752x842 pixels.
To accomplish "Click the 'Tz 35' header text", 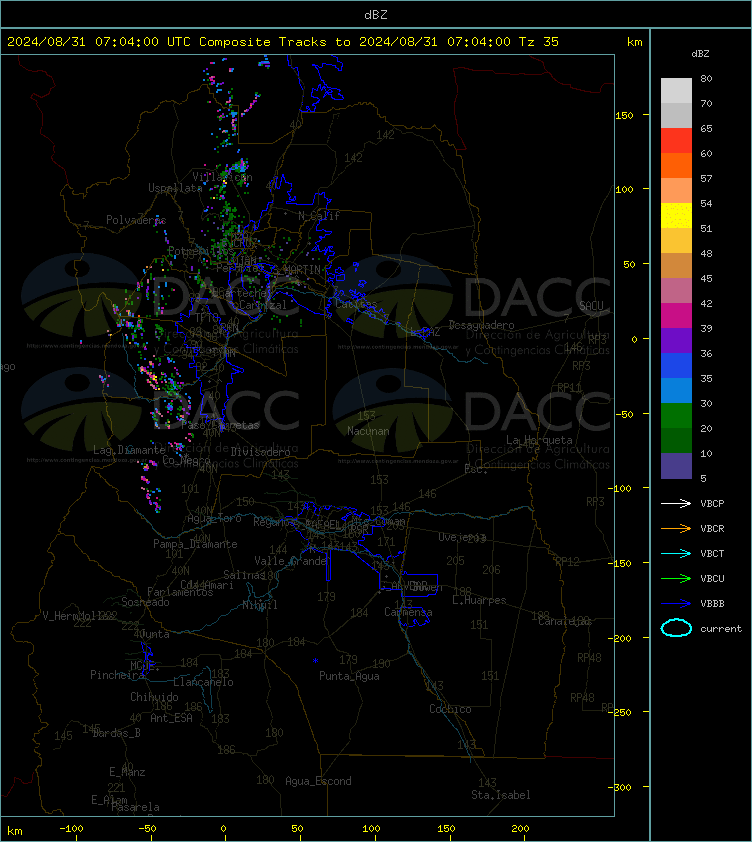I will [x=539, y=42].
